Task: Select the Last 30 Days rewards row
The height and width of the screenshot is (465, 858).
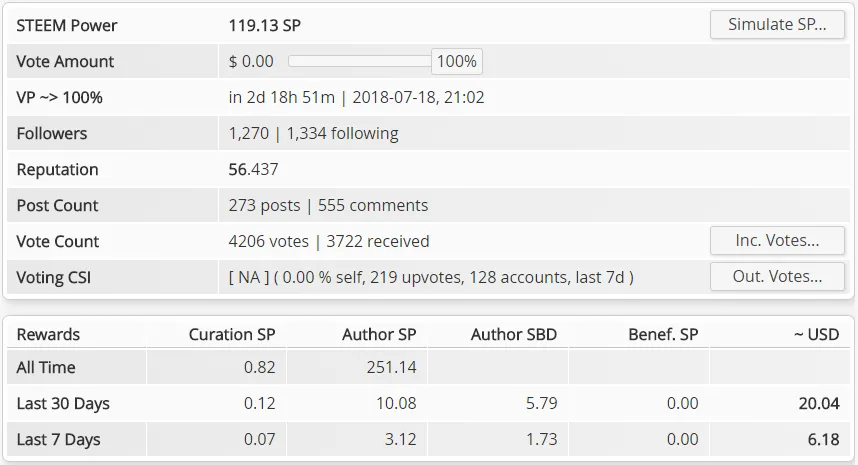Action: [428, 403]
